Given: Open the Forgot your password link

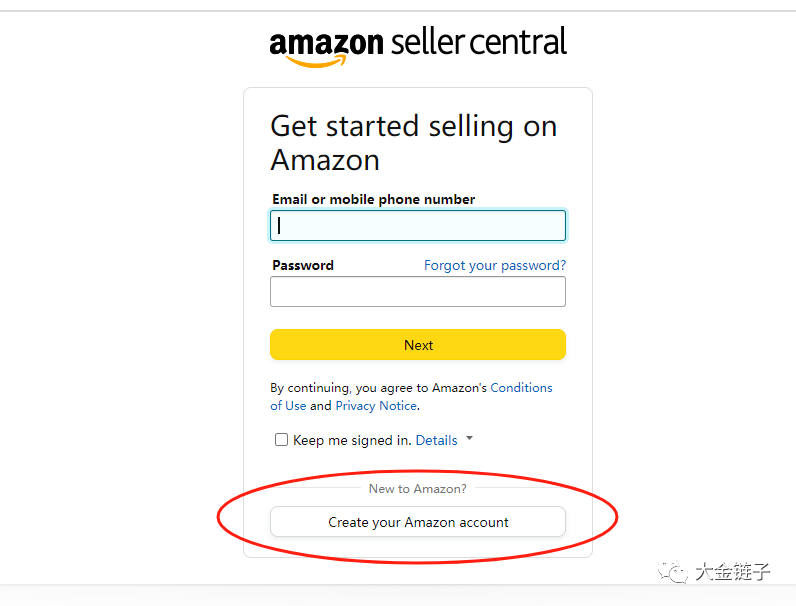Looking at the screenshot, I should point(494,265).
